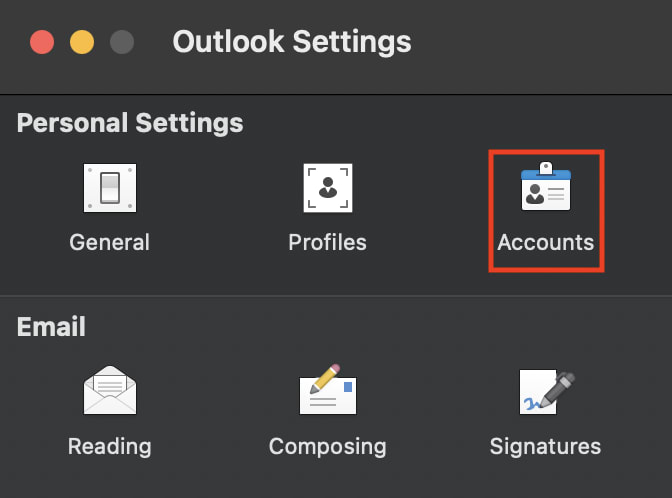Open the Profiles person icon
This screenshot has width=672, height=498.
click(x=328, y=188)
